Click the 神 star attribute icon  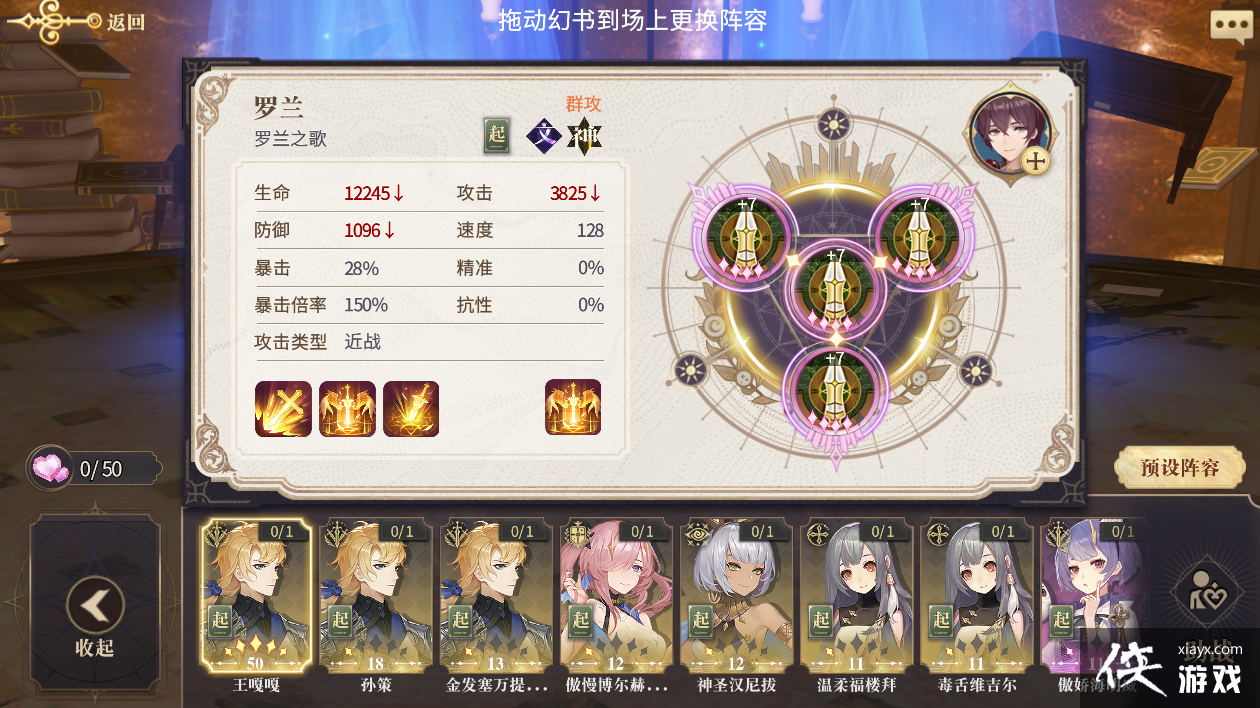(x=585, y=135)
